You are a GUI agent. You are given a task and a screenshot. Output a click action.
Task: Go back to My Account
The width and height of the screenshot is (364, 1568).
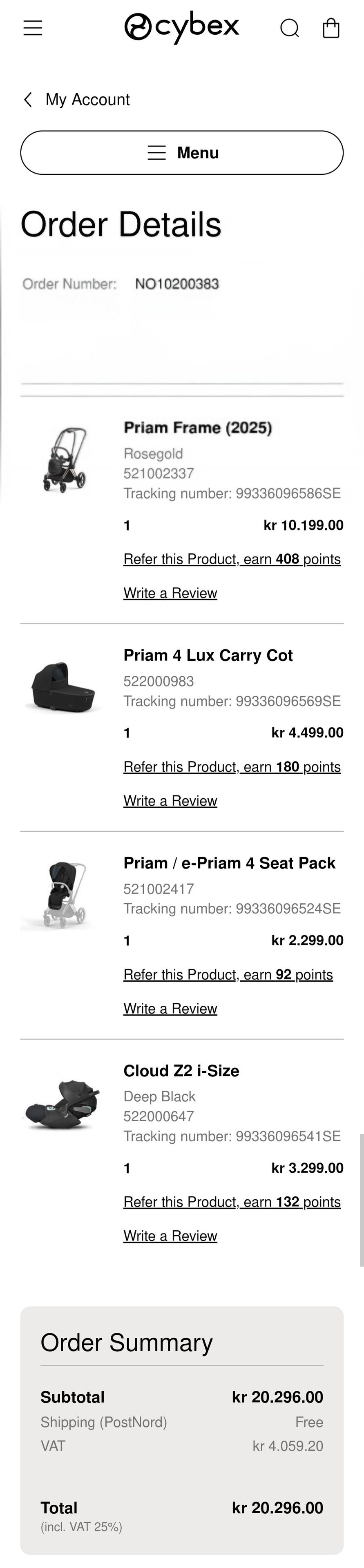click(x=87, y=100)
